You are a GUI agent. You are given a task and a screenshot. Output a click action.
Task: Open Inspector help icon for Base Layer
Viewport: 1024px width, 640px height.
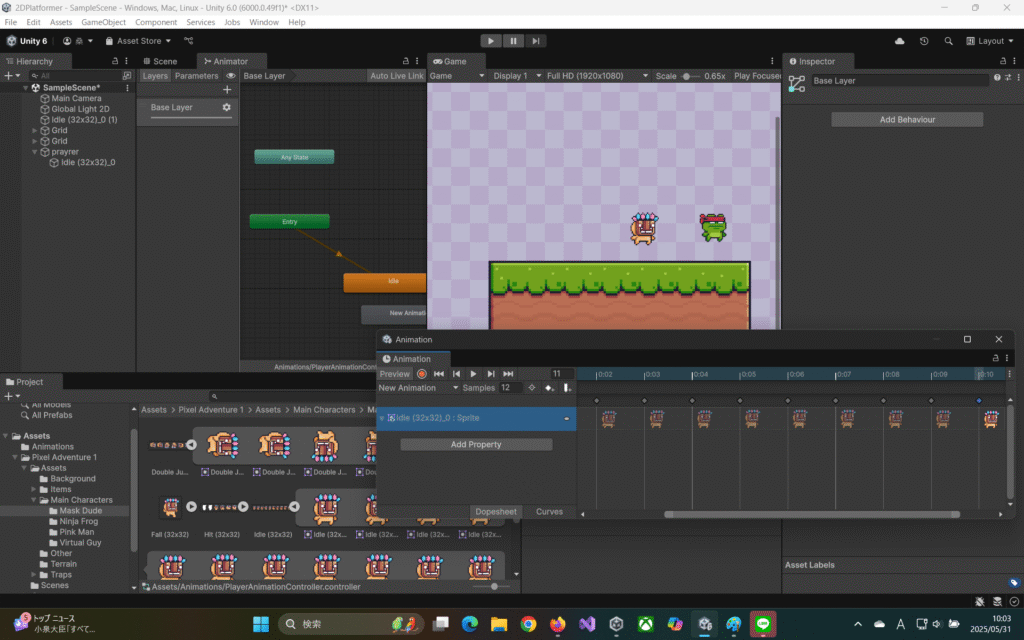click(997, 78)
